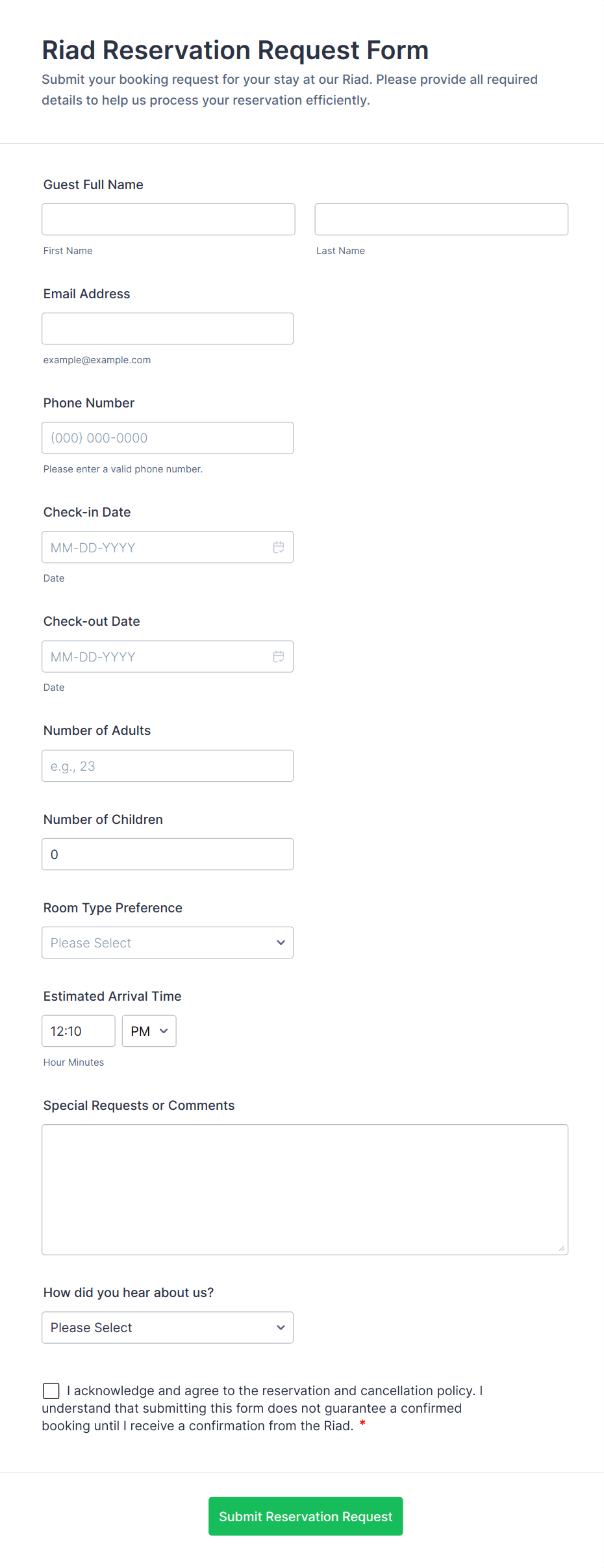
Task: Click the Number of Children field
Action: click(168, 854)
